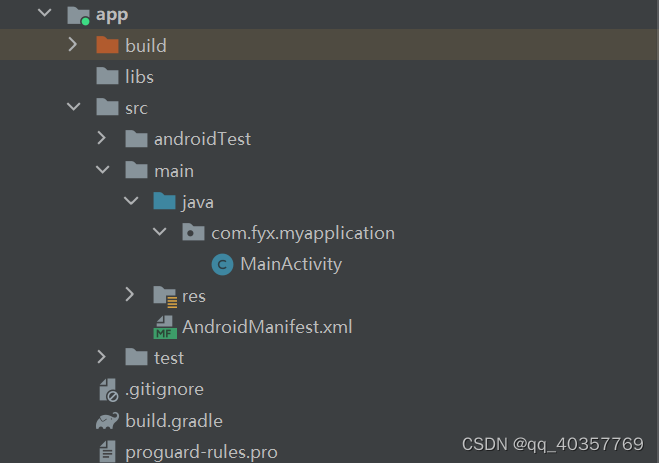The width and height of the screenshot is (659, 463).
Task: Click the androidTest folder icon
Action: pos(136,138)
